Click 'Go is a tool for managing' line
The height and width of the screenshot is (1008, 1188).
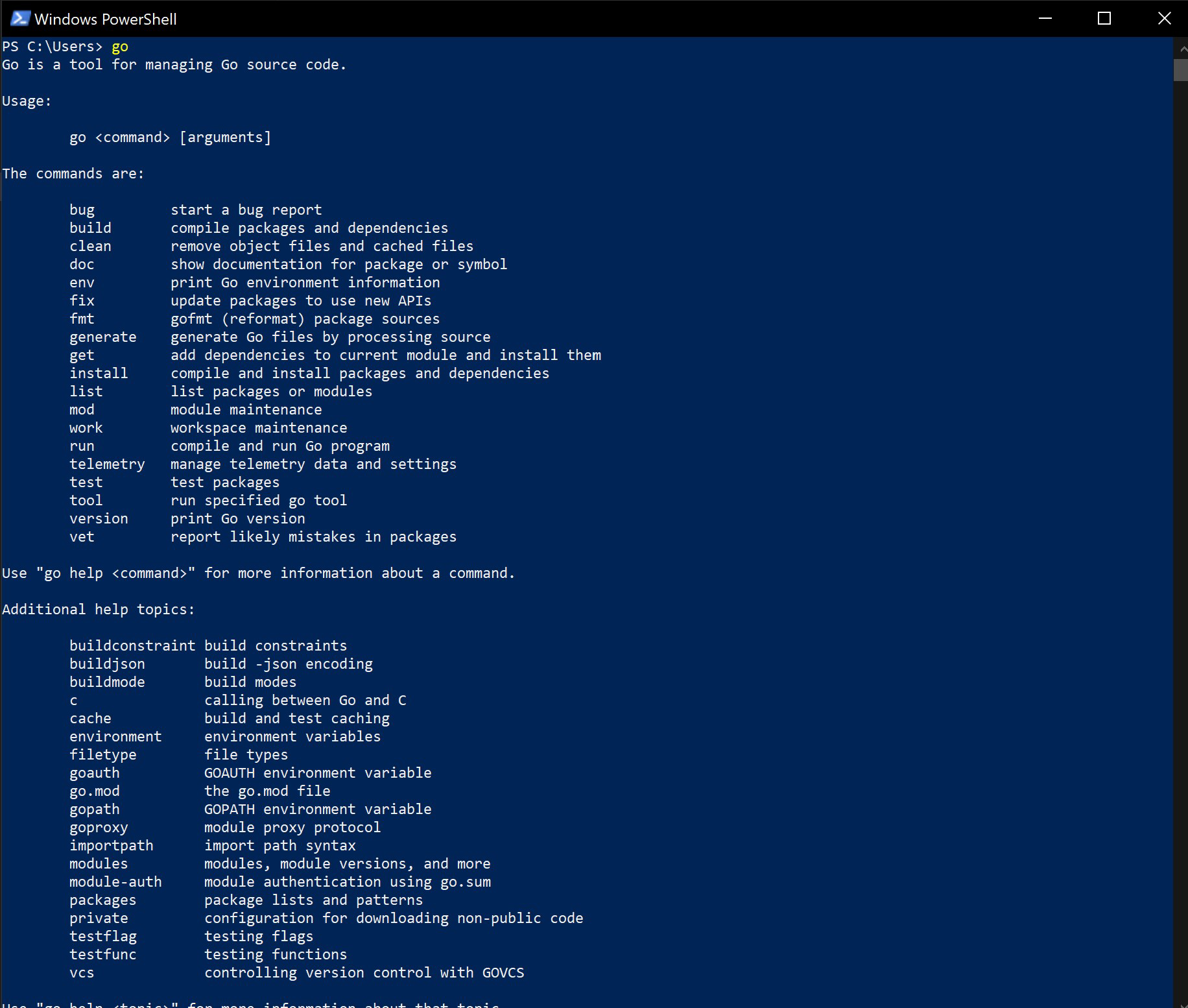coord(174,65)
